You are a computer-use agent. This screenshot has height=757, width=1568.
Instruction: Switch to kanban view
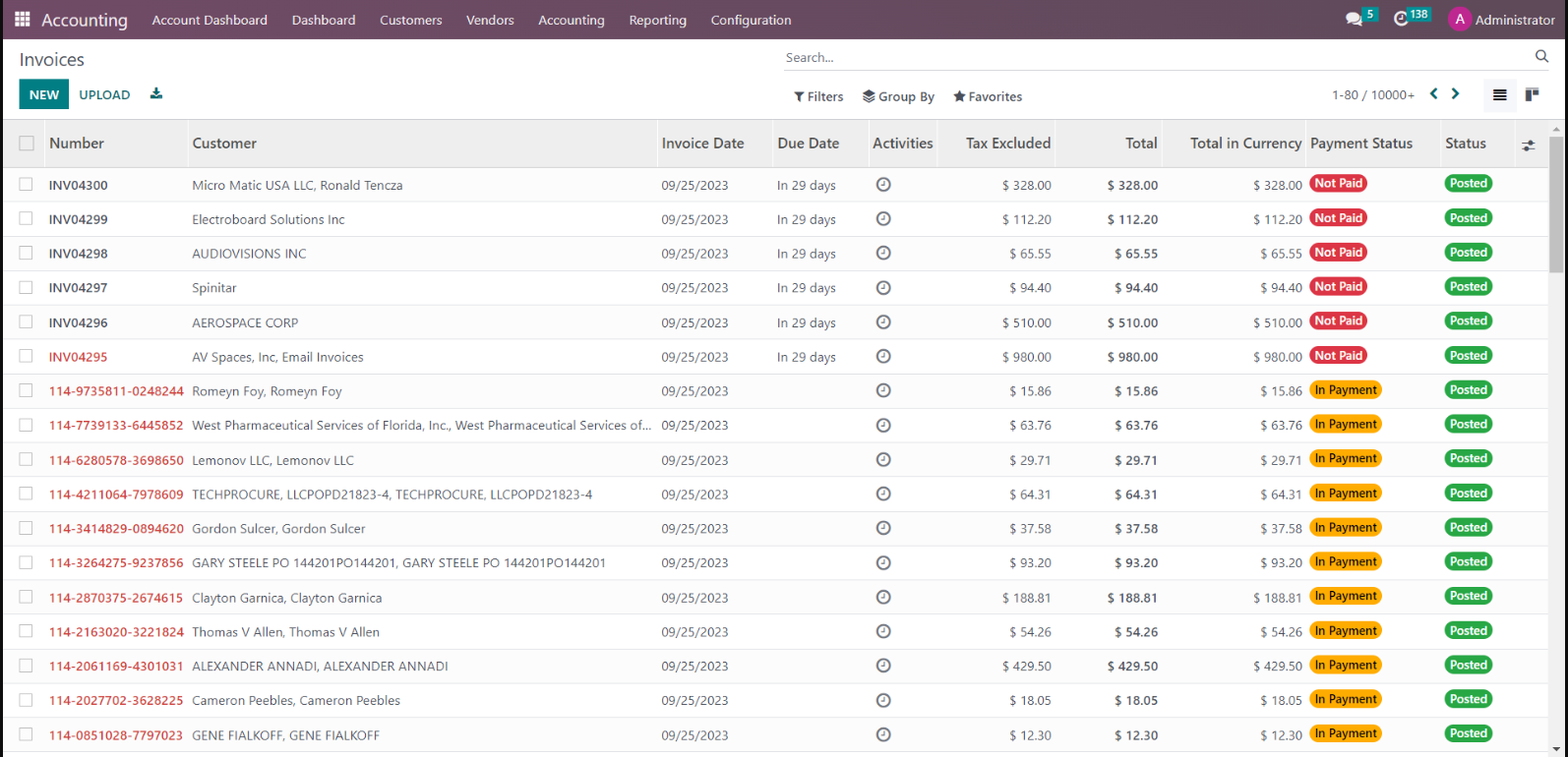point(1532,95)
